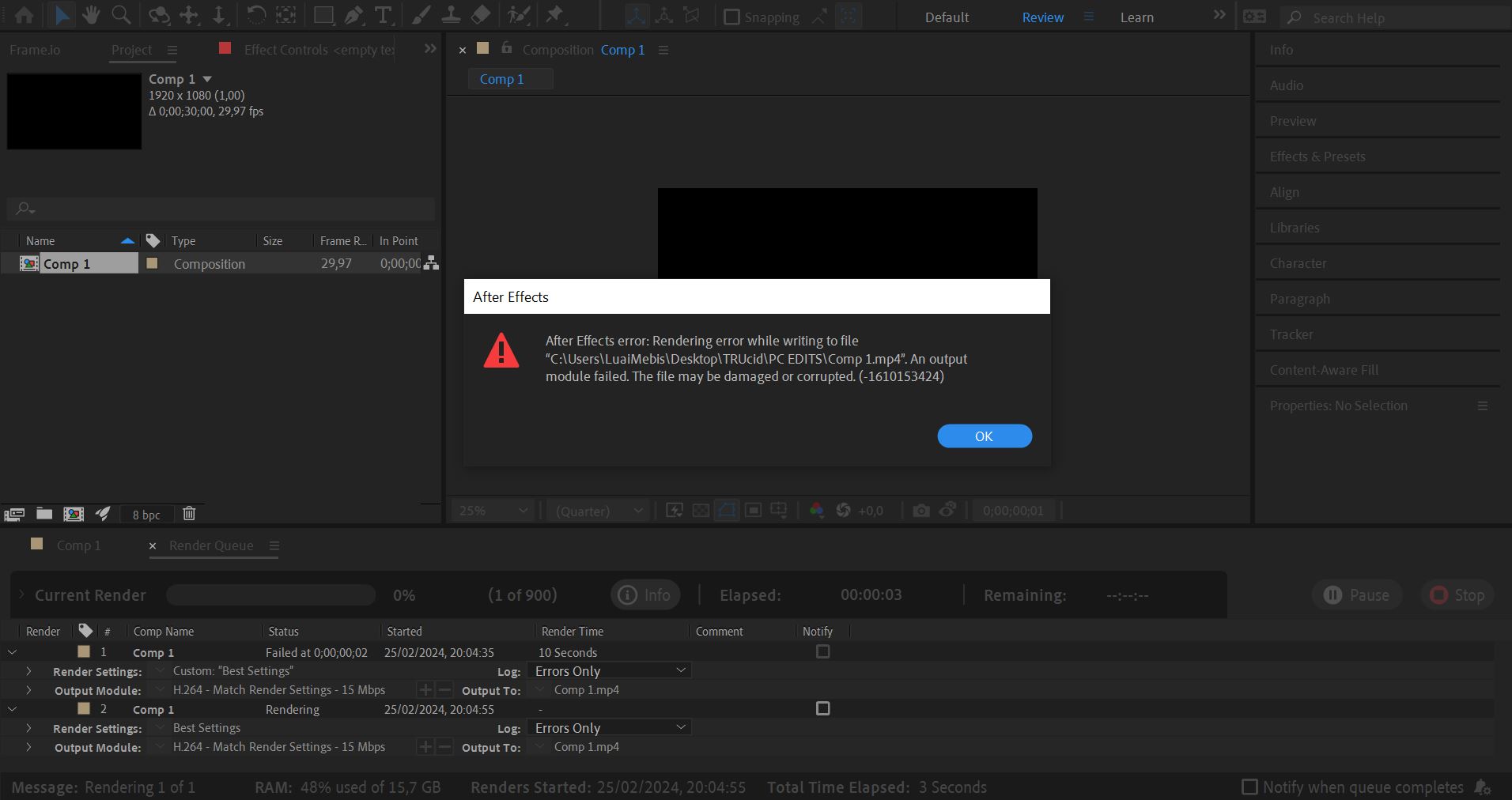Take a snapshot of the composition view
The image size is (1512, 800).
click(x=920, y=510)
